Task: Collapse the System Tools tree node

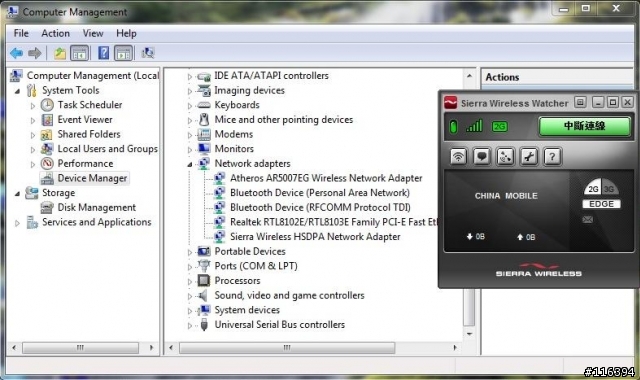Action: [17, 91]
